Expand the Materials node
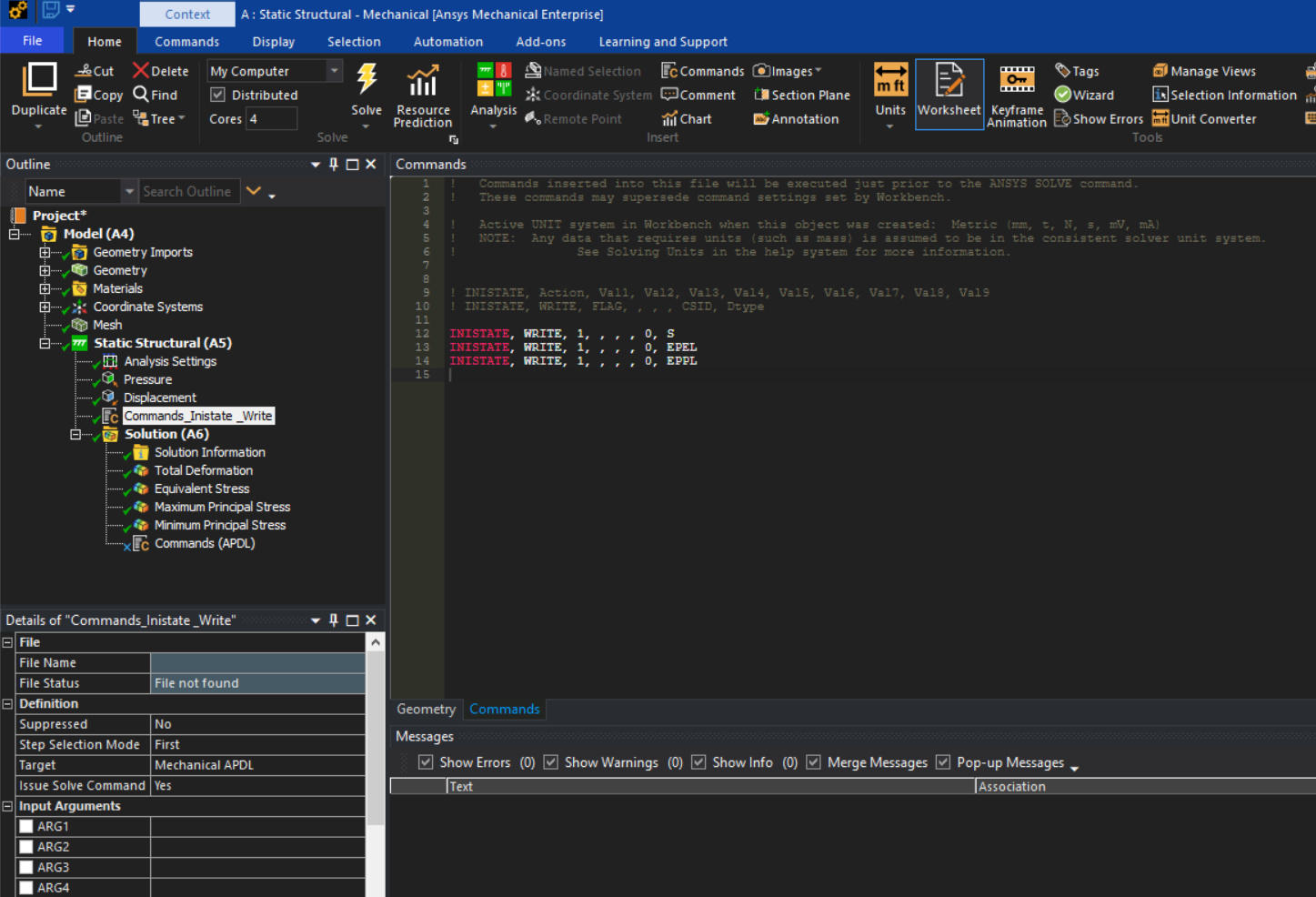1316x897 pixels. click(x=45, y=288)
